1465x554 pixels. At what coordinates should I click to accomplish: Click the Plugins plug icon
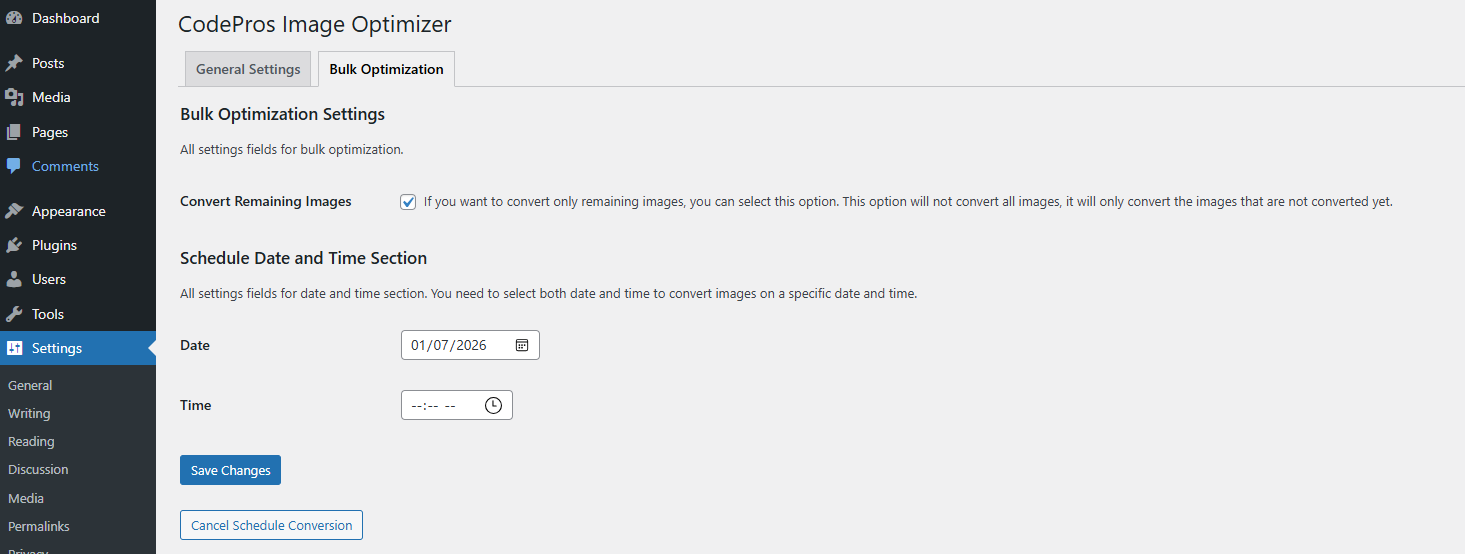click(14, 245)
